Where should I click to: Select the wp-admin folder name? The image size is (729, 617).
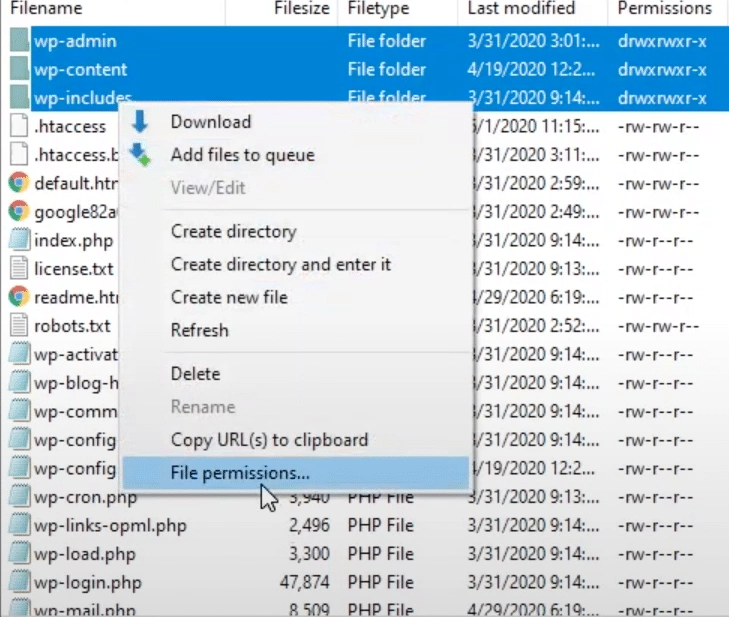tap(75, 41)
